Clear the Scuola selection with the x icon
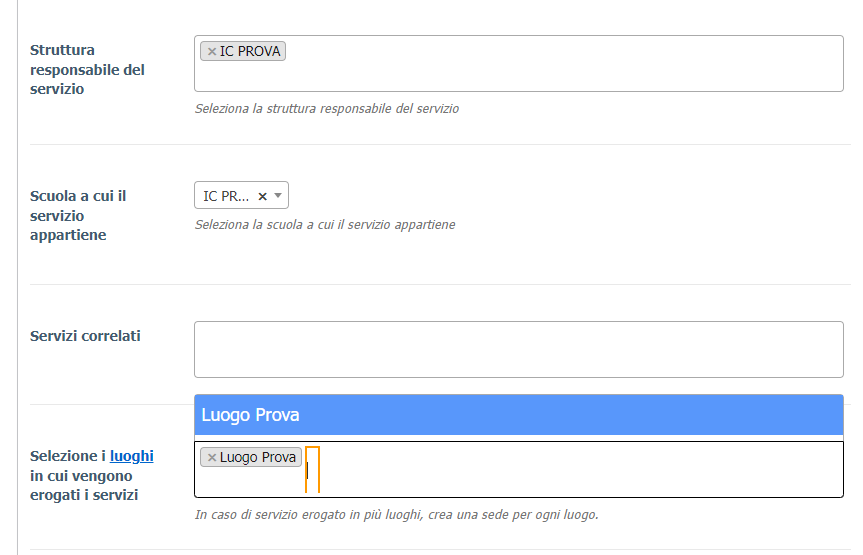Screen dimensions: 863x555 tap(263, 196)
